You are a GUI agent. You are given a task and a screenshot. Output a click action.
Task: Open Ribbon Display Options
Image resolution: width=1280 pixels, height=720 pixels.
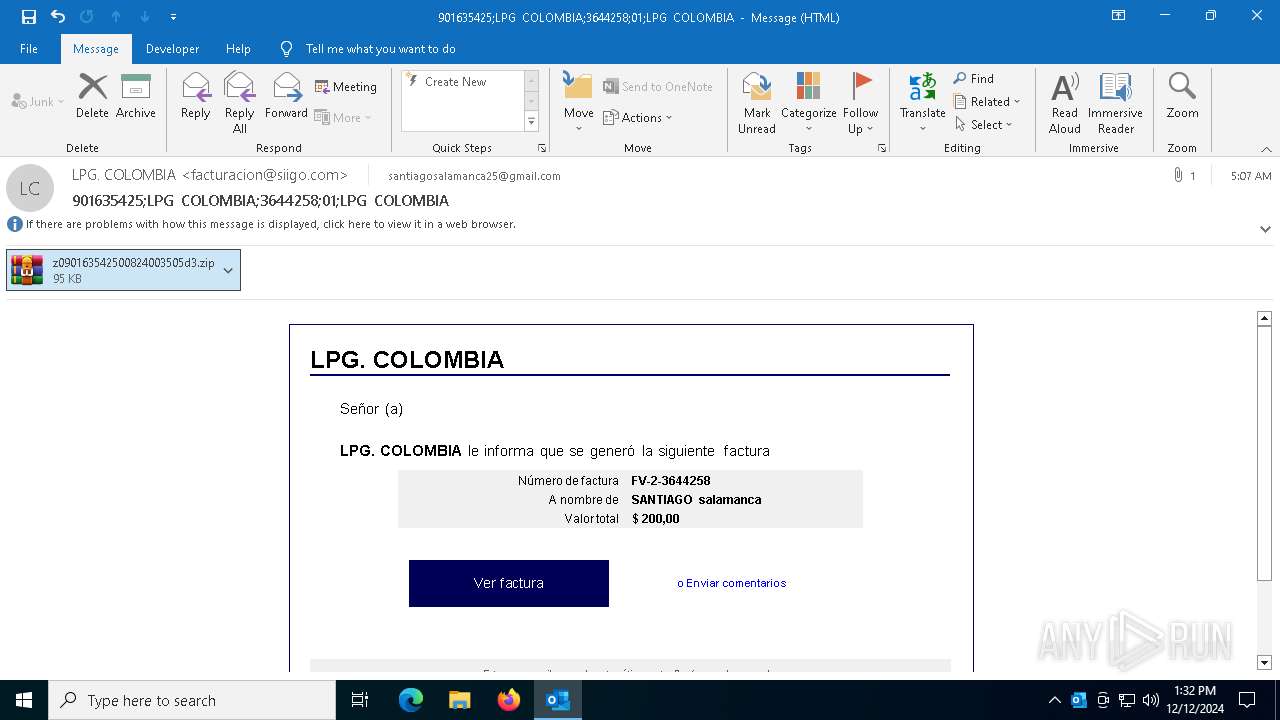(1119, 16)
